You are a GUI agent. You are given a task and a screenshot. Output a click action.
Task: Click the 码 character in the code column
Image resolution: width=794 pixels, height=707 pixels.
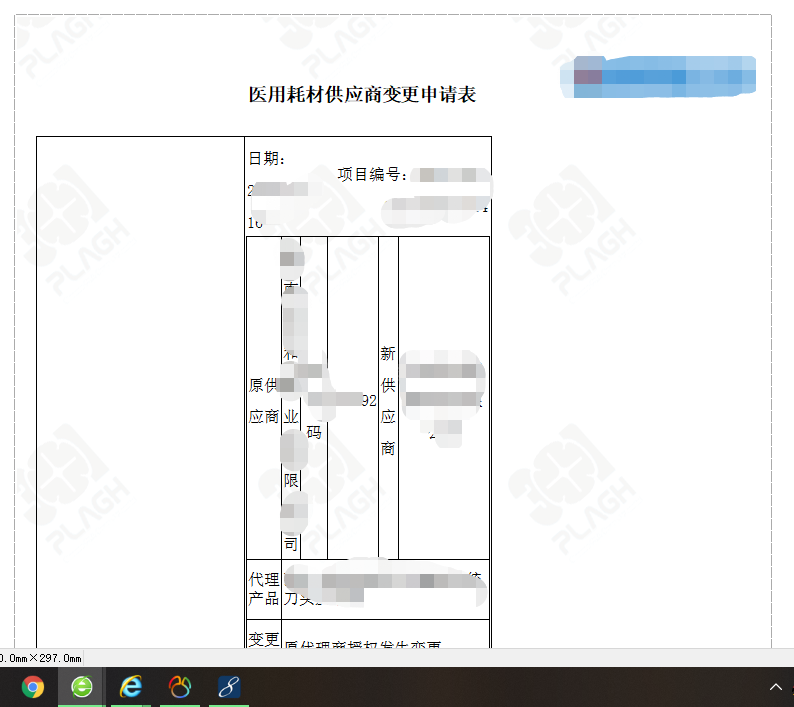click(x=314, y=433)
